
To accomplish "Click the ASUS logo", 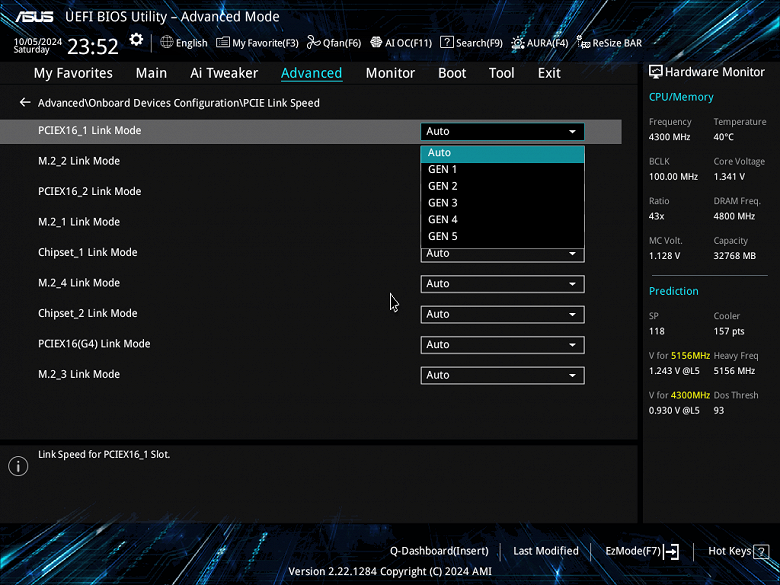I will pos(34,16).
